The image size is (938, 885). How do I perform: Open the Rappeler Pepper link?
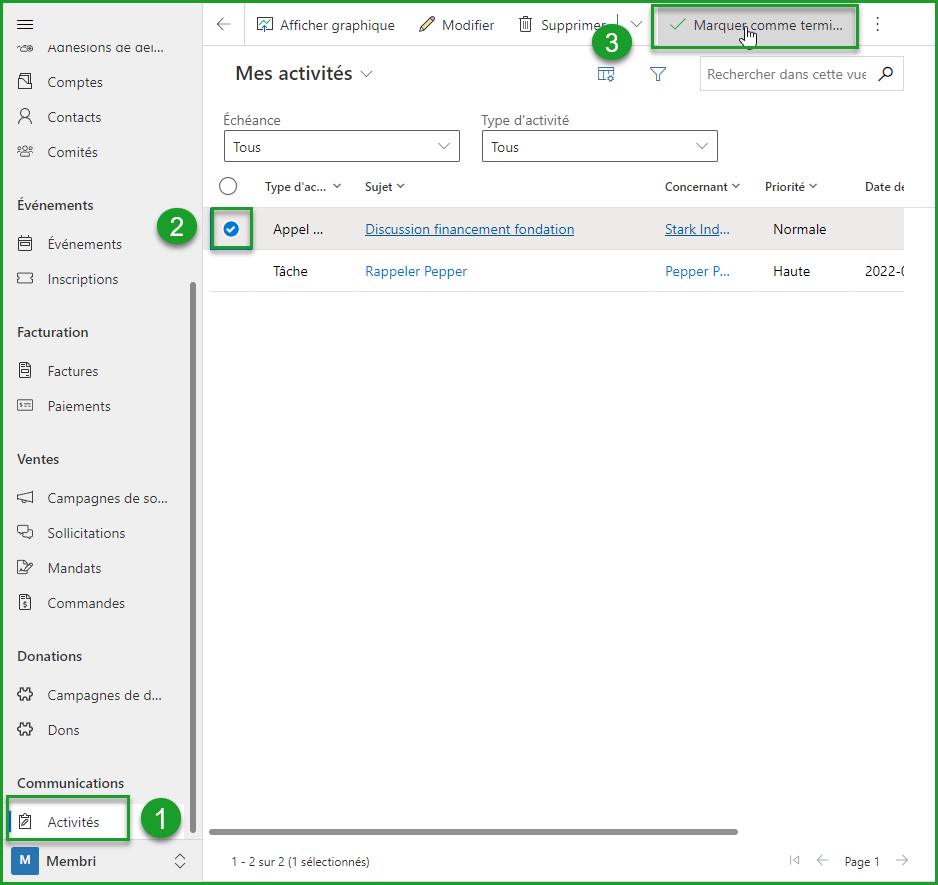point(416,271)
